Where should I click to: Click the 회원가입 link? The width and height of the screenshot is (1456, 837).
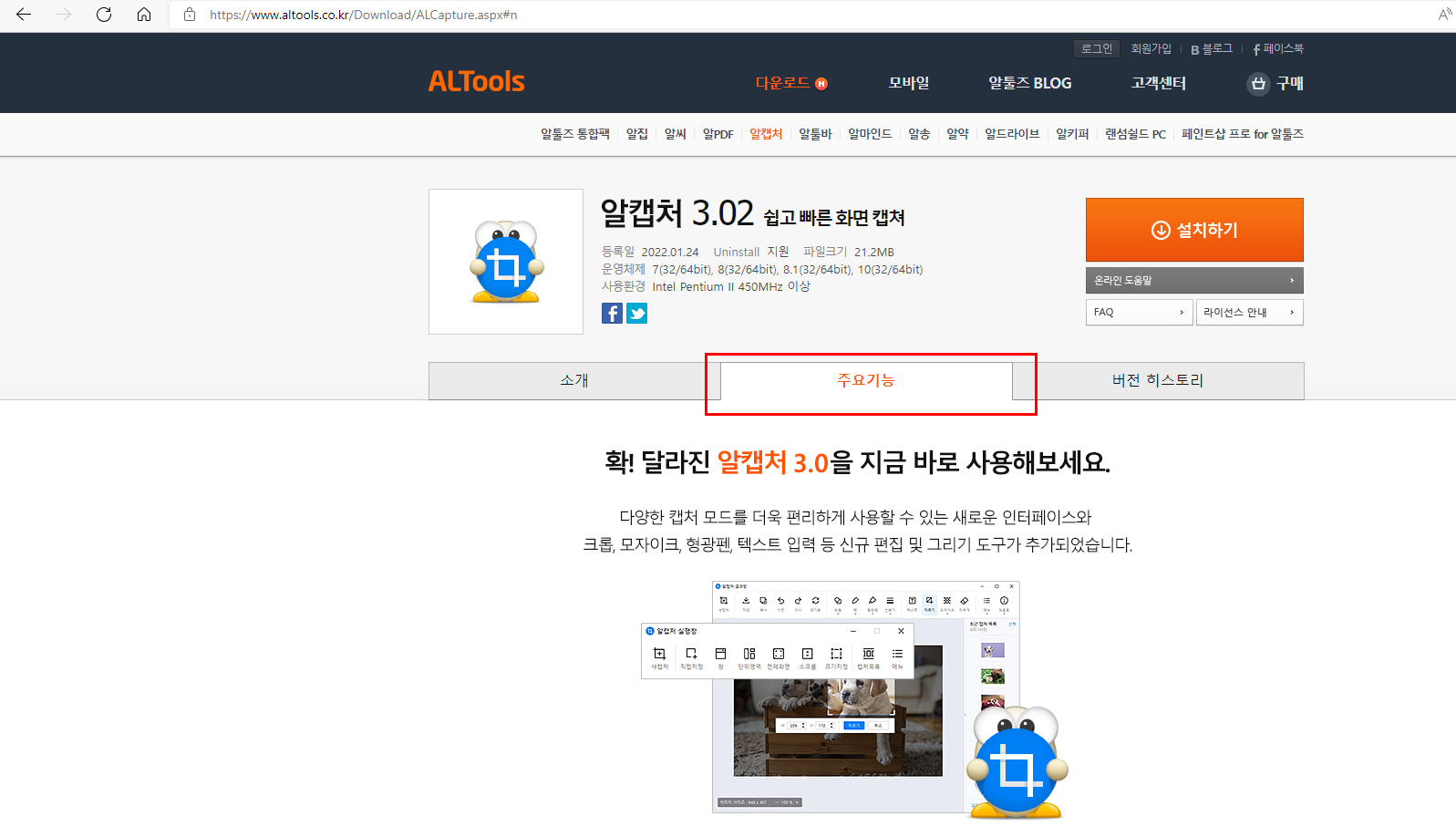click(x=1151, y=48)
